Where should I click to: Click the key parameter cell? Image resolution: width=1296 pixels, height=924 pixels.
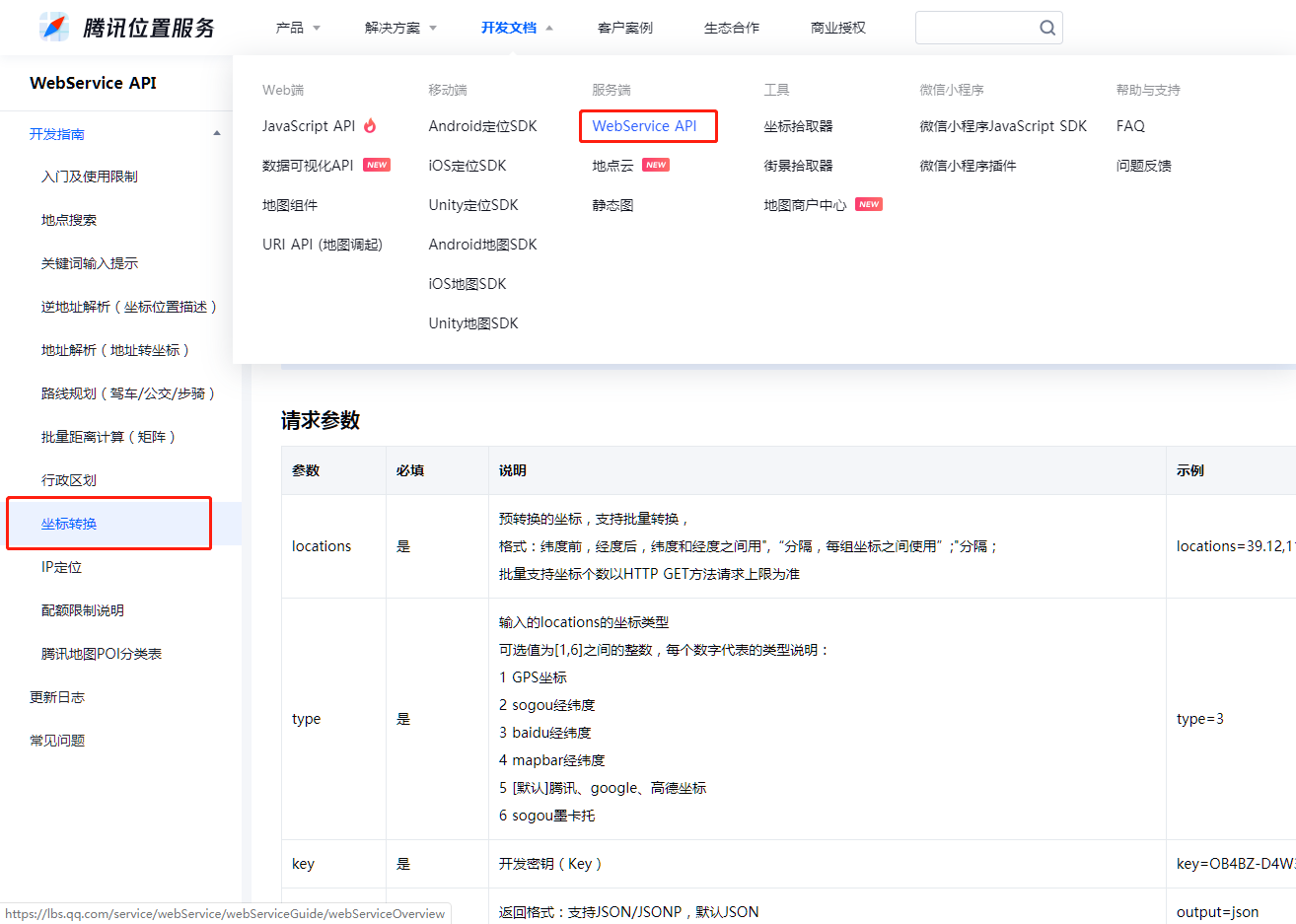[x=333, y=864]
